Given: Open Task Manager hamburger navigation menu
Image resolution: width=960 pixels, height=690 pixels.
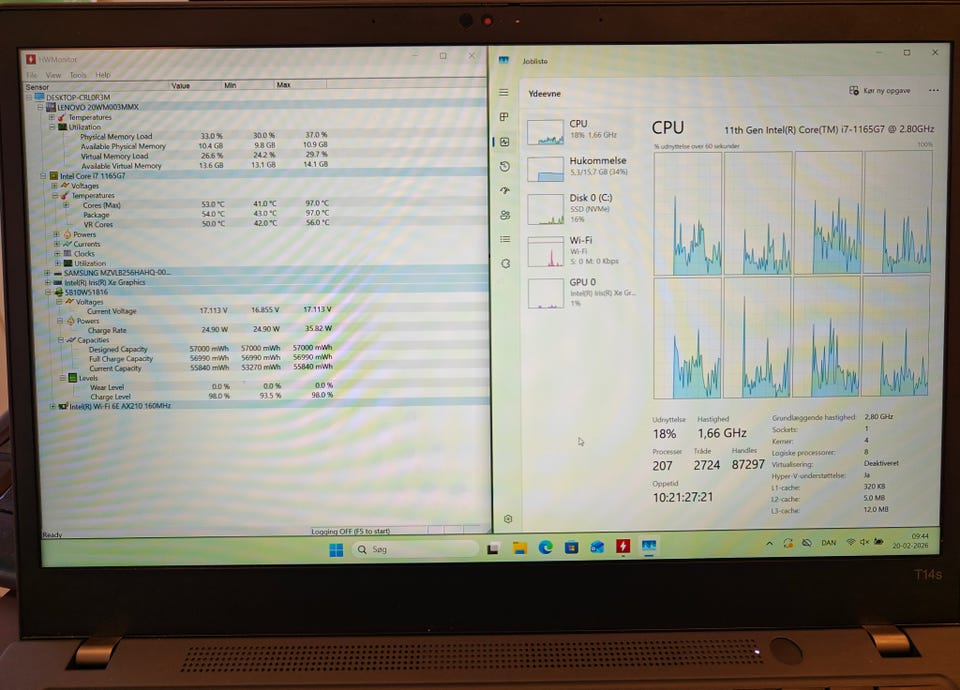Looking at the screenshot, I should [x=504, y=92].
